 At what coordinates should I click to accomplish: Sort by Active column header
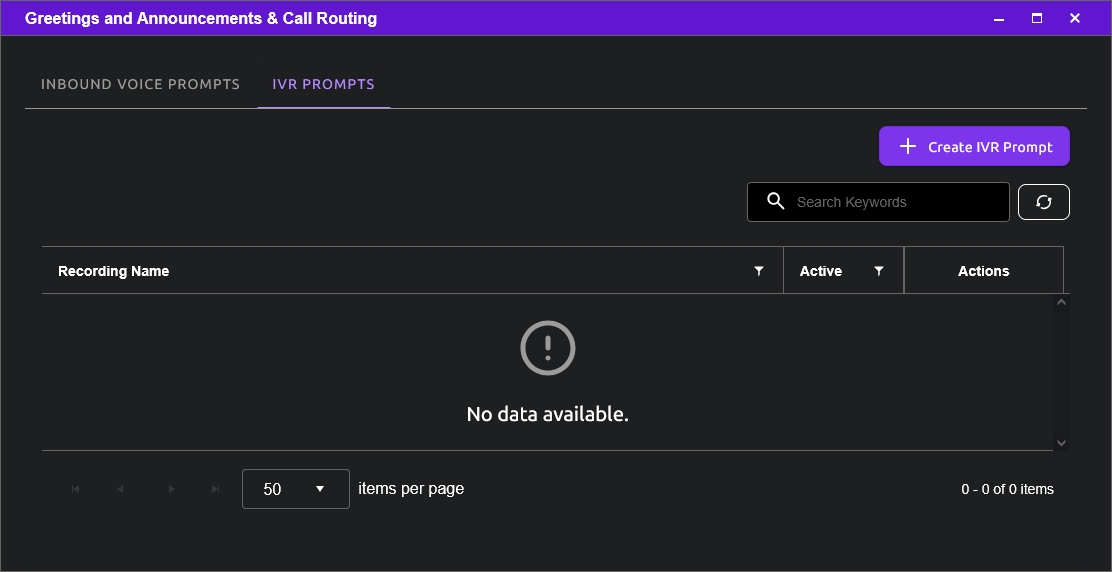click(821, 271)
